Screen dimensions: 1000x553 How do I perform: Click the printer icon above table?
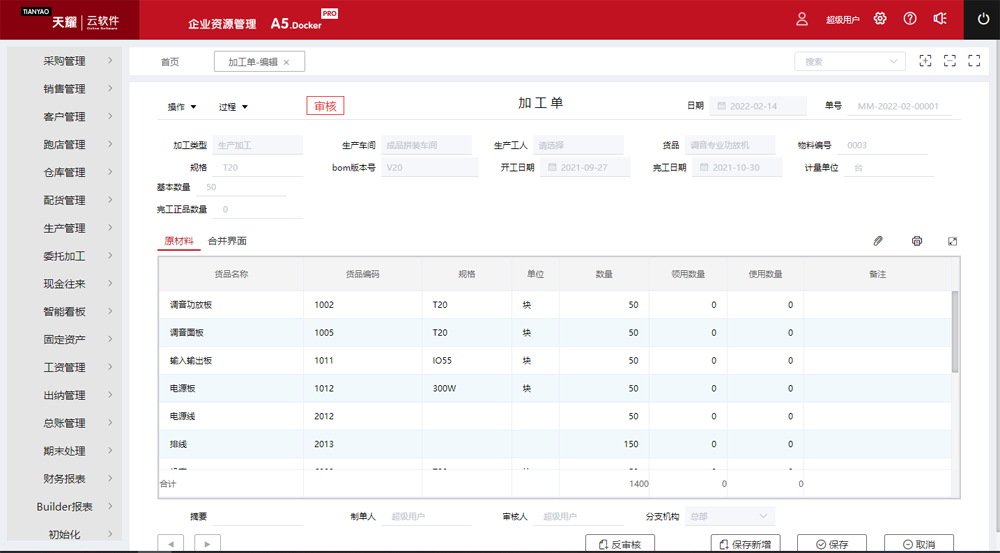point(916,241)
